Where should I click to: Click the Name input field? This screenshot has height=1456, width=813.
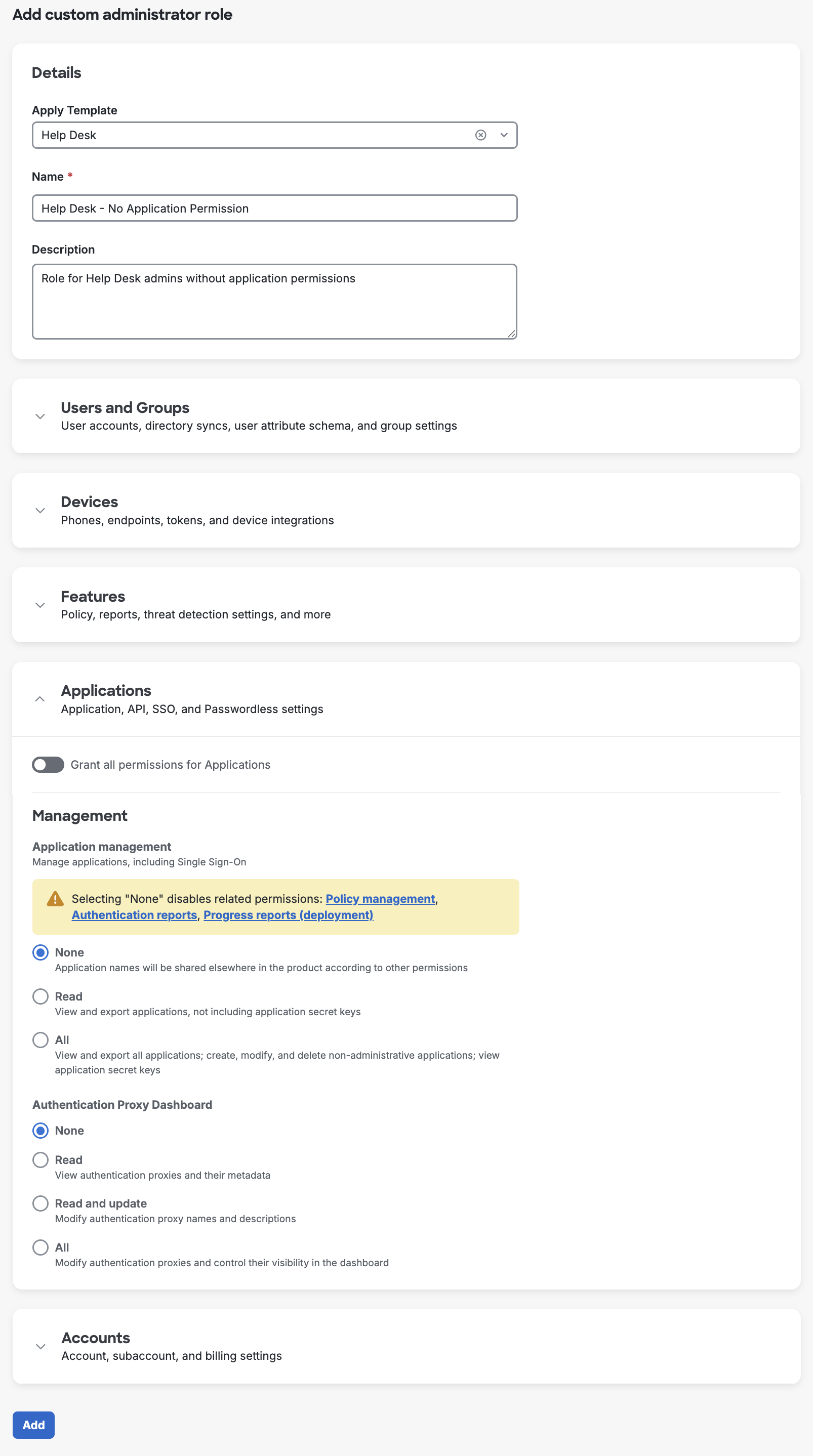point(274,208)
